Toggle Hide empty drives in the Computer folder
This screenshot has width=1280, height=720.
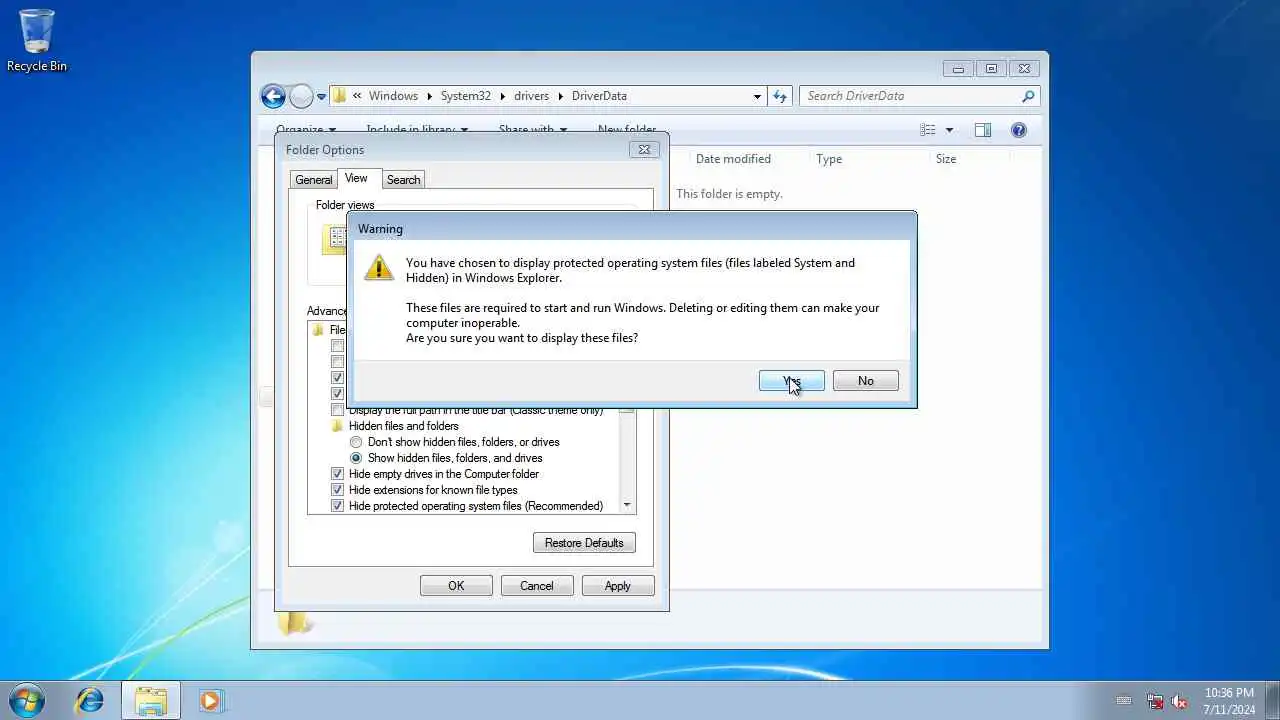[x=338, y=474]
